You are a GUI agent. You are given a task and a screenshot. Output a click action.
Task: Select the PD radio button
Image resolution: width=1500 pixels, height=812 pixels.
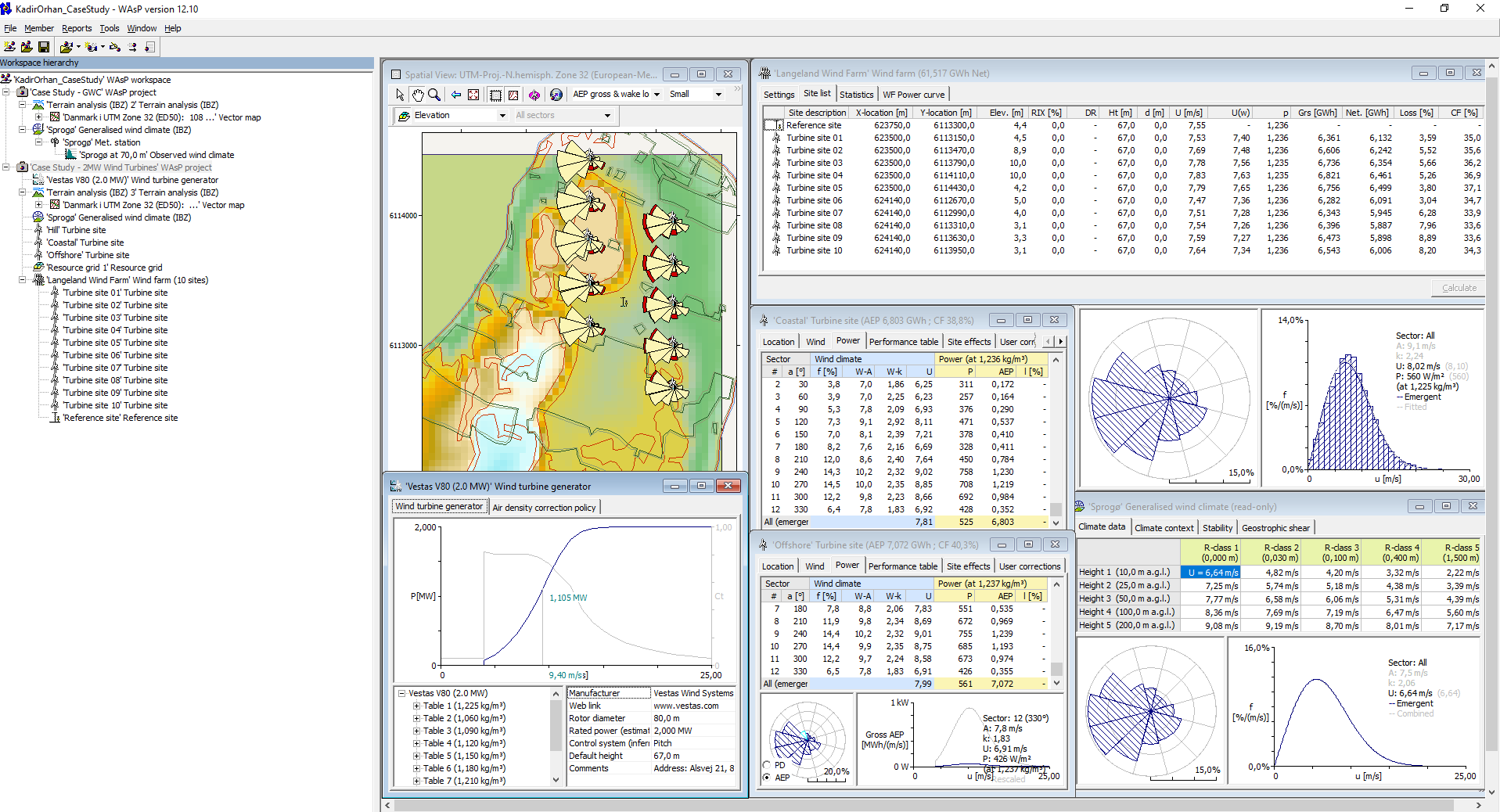click(x=767, y=765)
